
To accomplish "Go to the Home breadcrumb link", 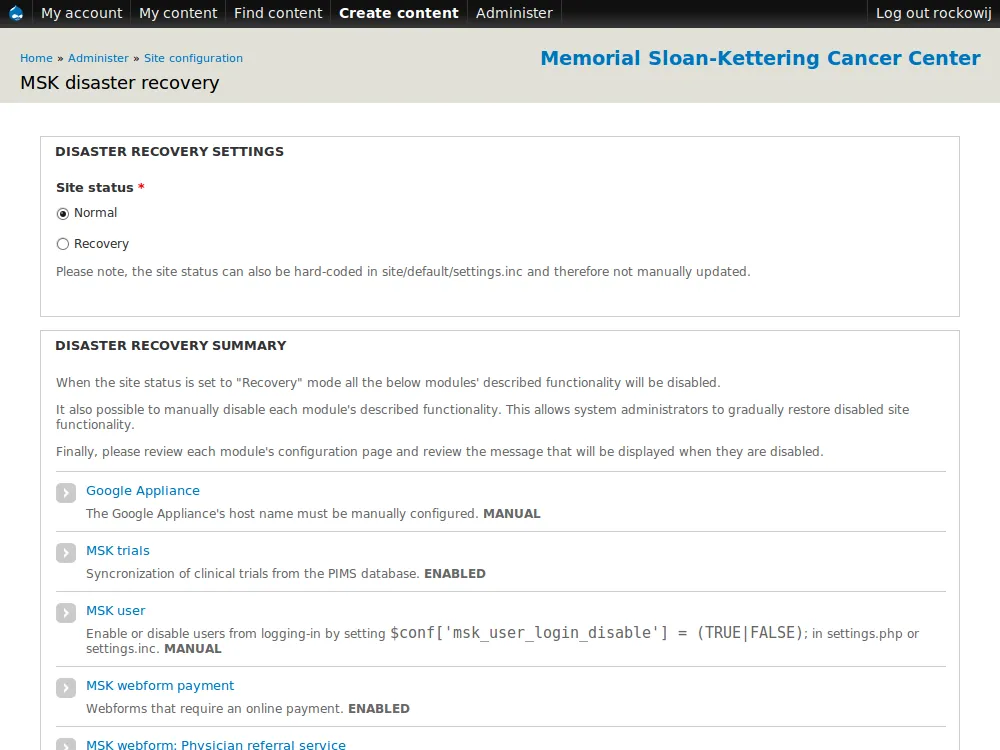I will [36, 58].
